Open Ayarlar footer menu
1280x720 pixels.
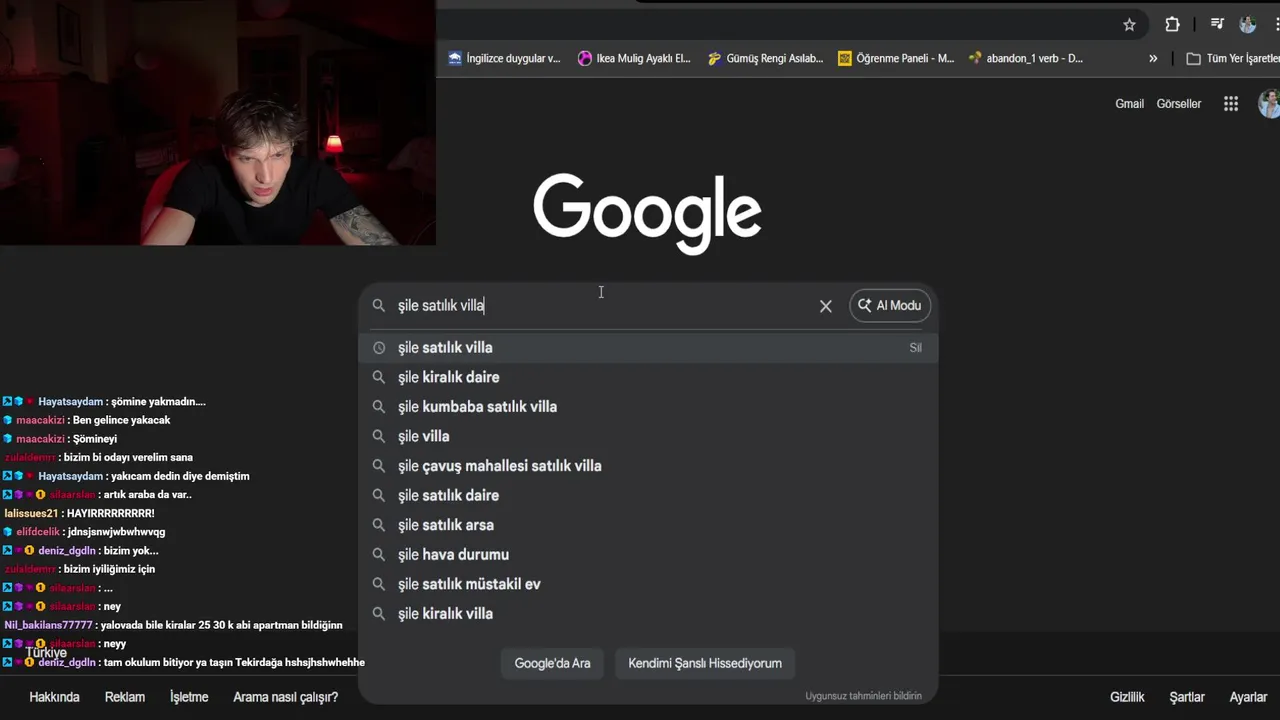(x=1248, y=697)
